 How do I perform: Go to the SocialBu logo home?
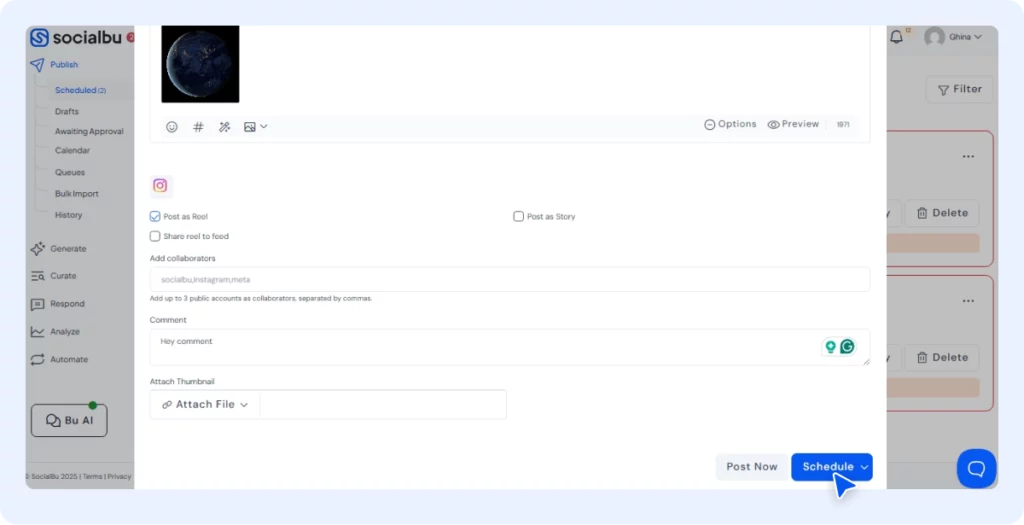coord(76,38)
